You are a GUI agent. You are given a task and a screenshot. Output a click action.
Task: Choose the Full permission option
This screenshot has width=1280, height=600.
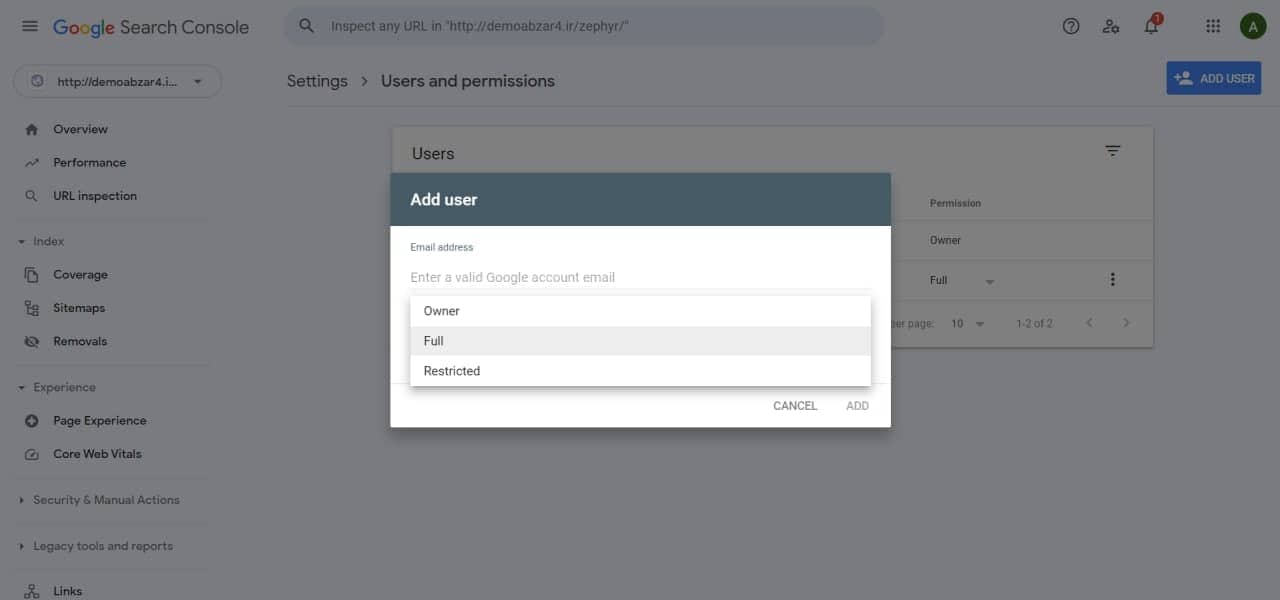pyautogui.click(x=640, y=341)
